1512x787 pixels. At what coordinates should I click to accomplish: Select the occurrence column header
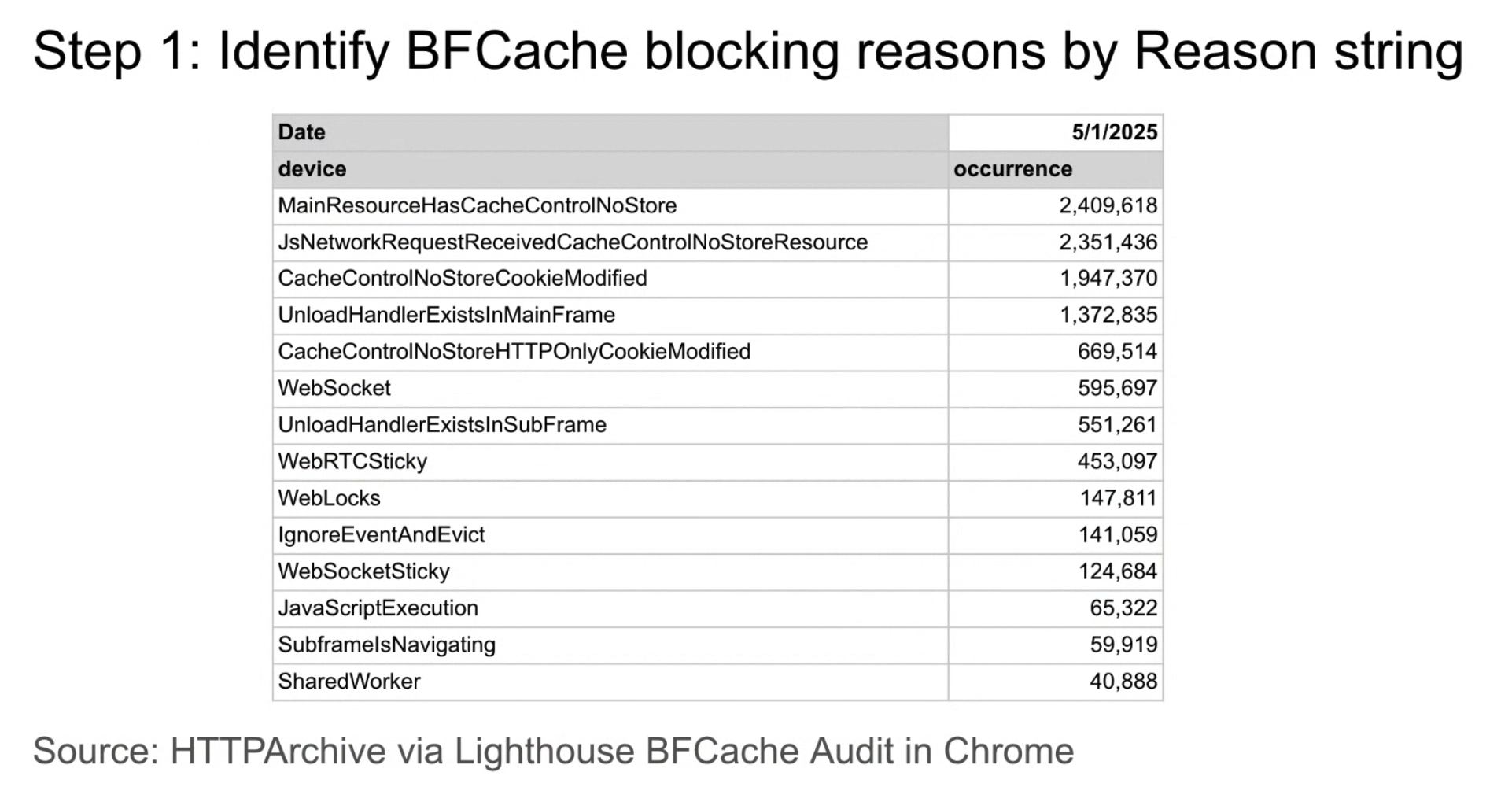click(1056, 169)
